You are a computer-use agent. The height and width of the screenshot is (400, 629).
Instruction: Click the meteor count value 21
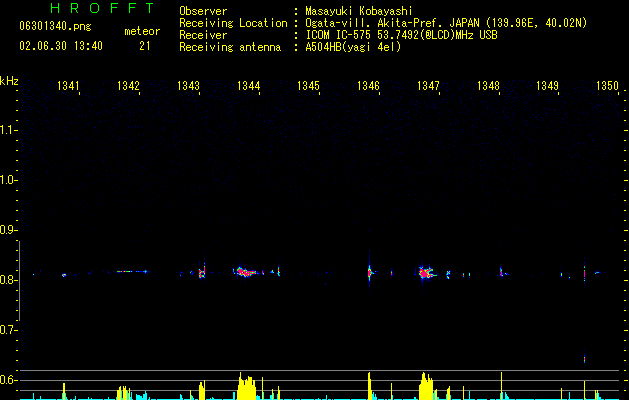tap(144, 46)
